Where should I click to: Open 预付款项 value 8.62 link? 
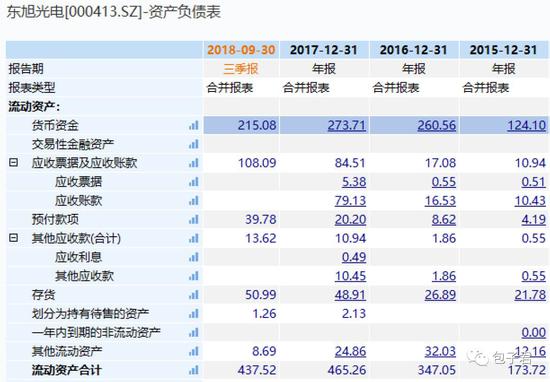click(444, 220)
